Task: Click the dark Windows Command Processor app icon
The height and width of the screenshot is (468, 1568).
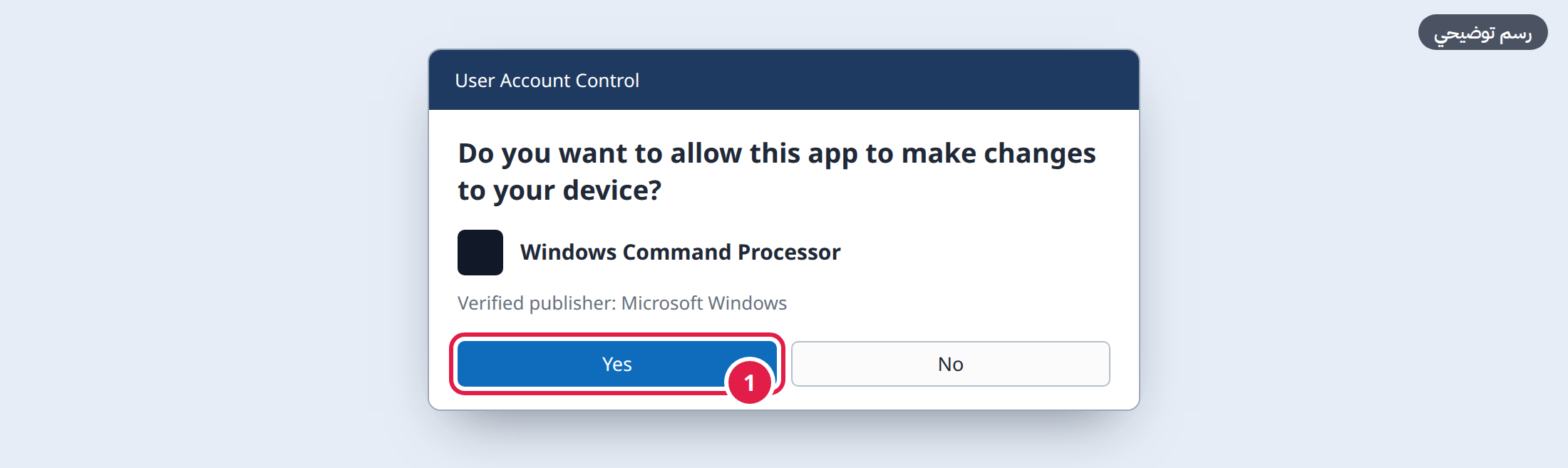Action: (480, 253)
